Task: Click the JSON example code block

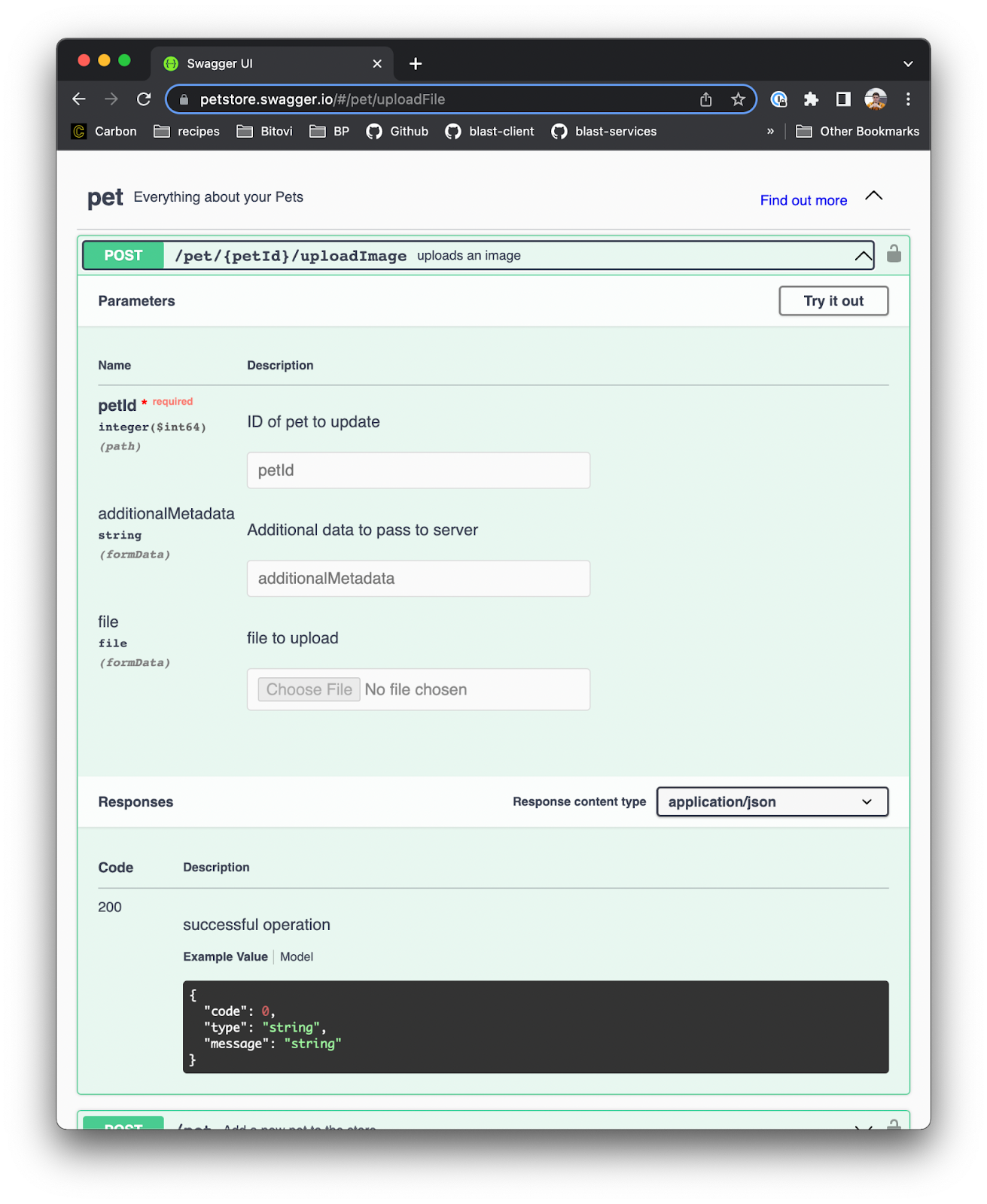Action: pos(536,1027)
